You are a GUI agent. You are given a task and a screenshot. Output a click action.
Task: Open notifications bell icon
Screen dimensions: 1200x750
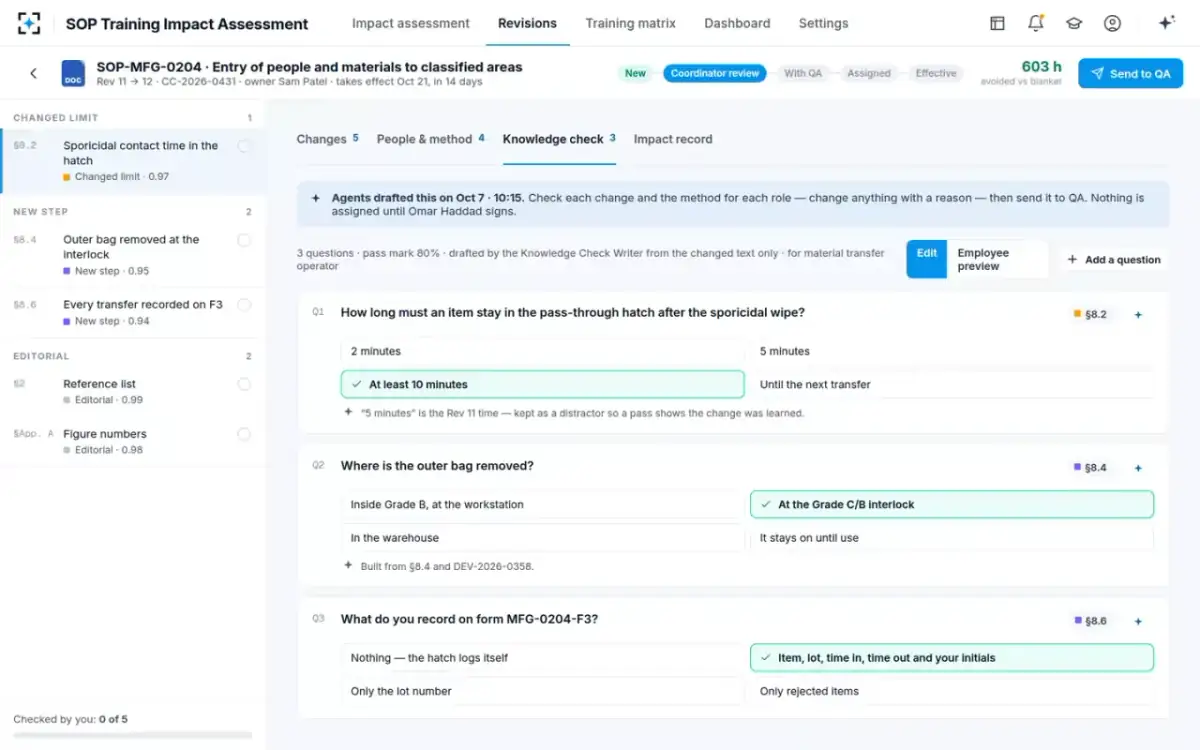point(1035,23)
